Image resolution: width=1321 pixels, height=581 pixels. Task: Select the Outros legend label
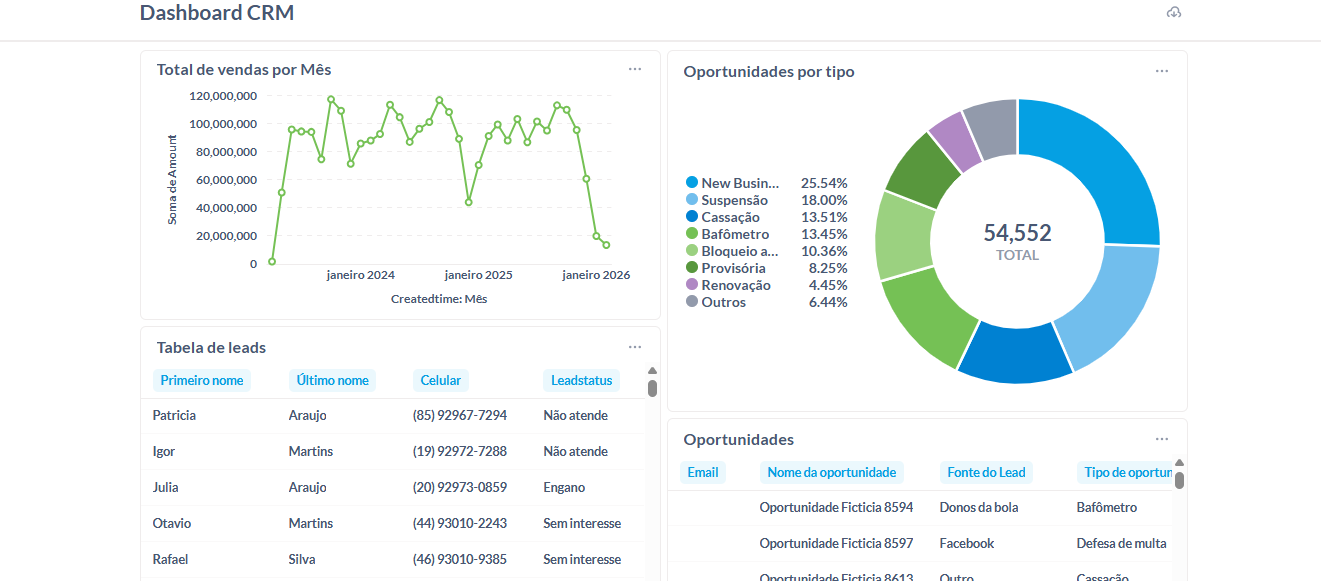click(724, 302)
